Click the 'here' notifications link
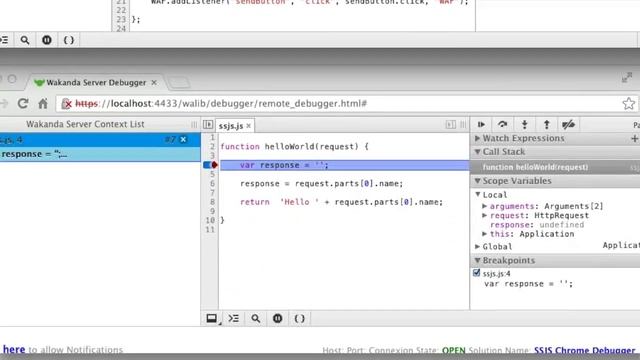The height and width of the screenshot is (360, 640). click(14, 349)
